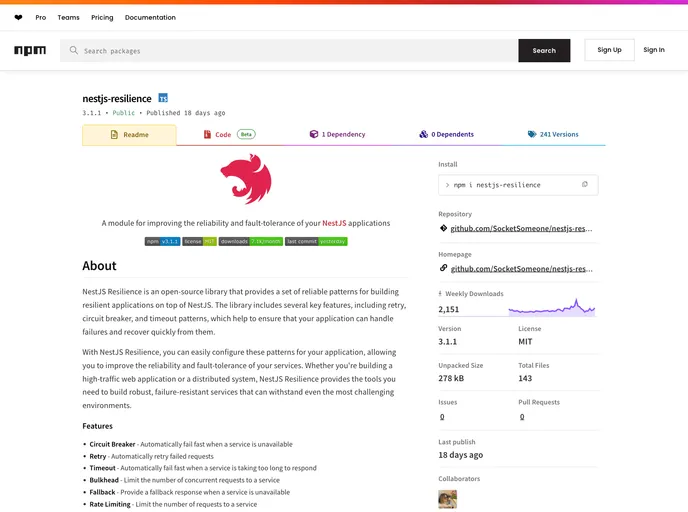Click the Sign Up button
The height and width of the screenshot is (512, 688).
tap(609, 50)
